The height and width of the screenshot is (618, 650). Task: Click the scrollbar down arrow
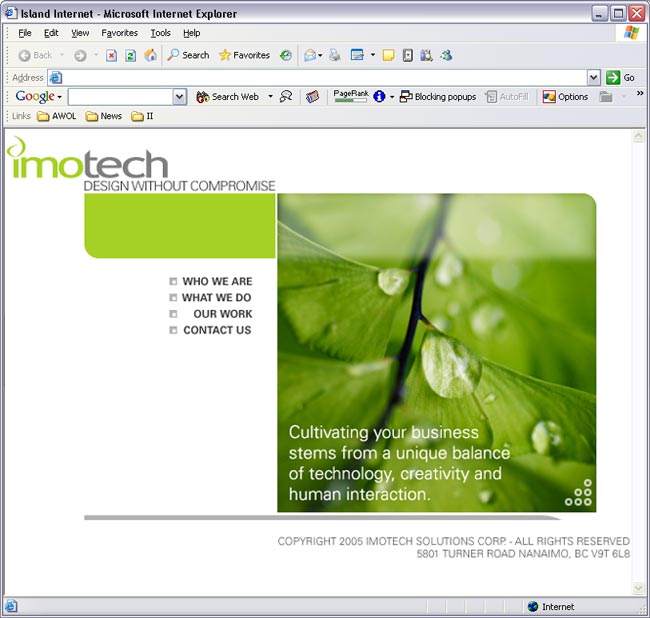638,587
